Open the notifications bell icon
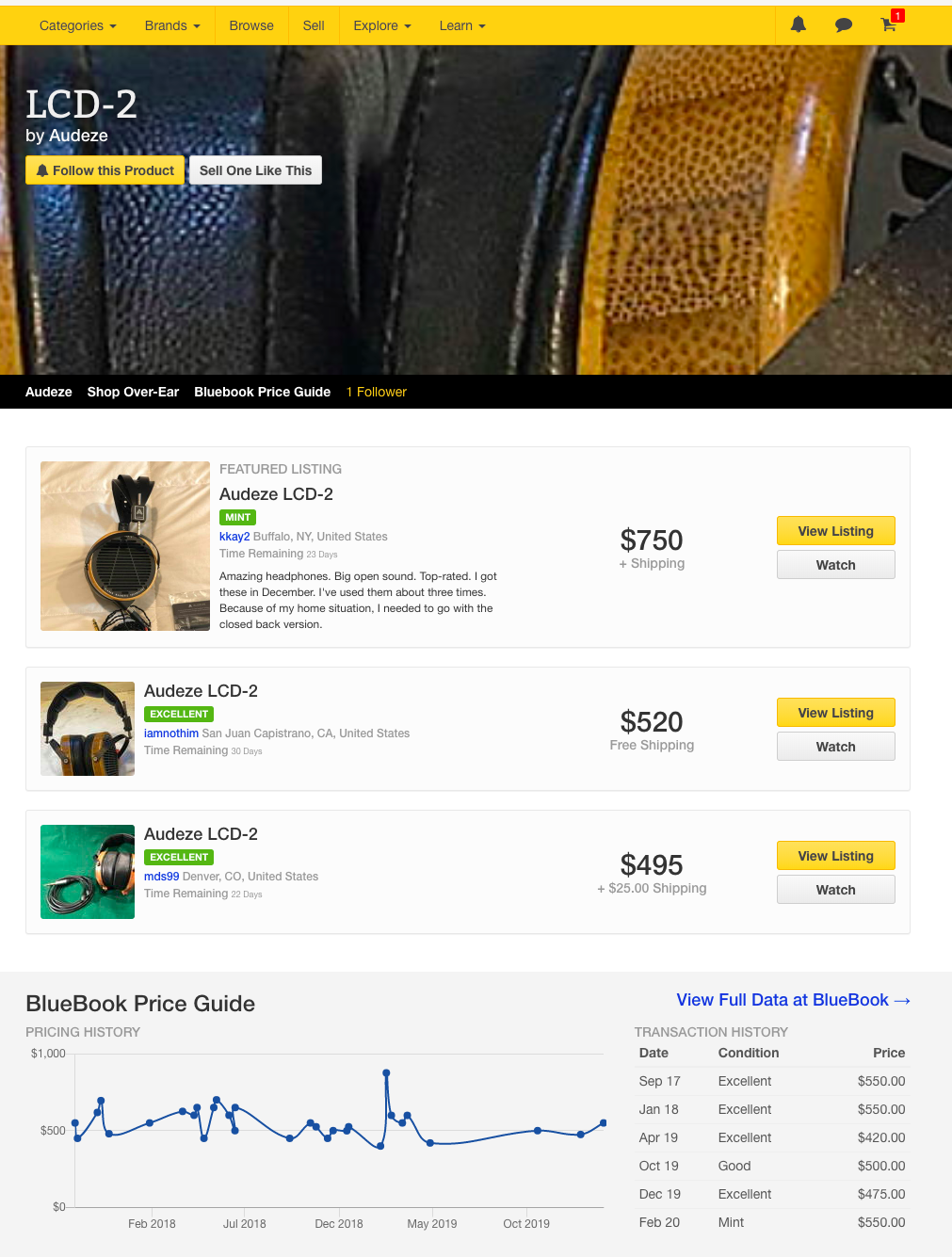The image size is (952, 1257). tap(799, 25)
